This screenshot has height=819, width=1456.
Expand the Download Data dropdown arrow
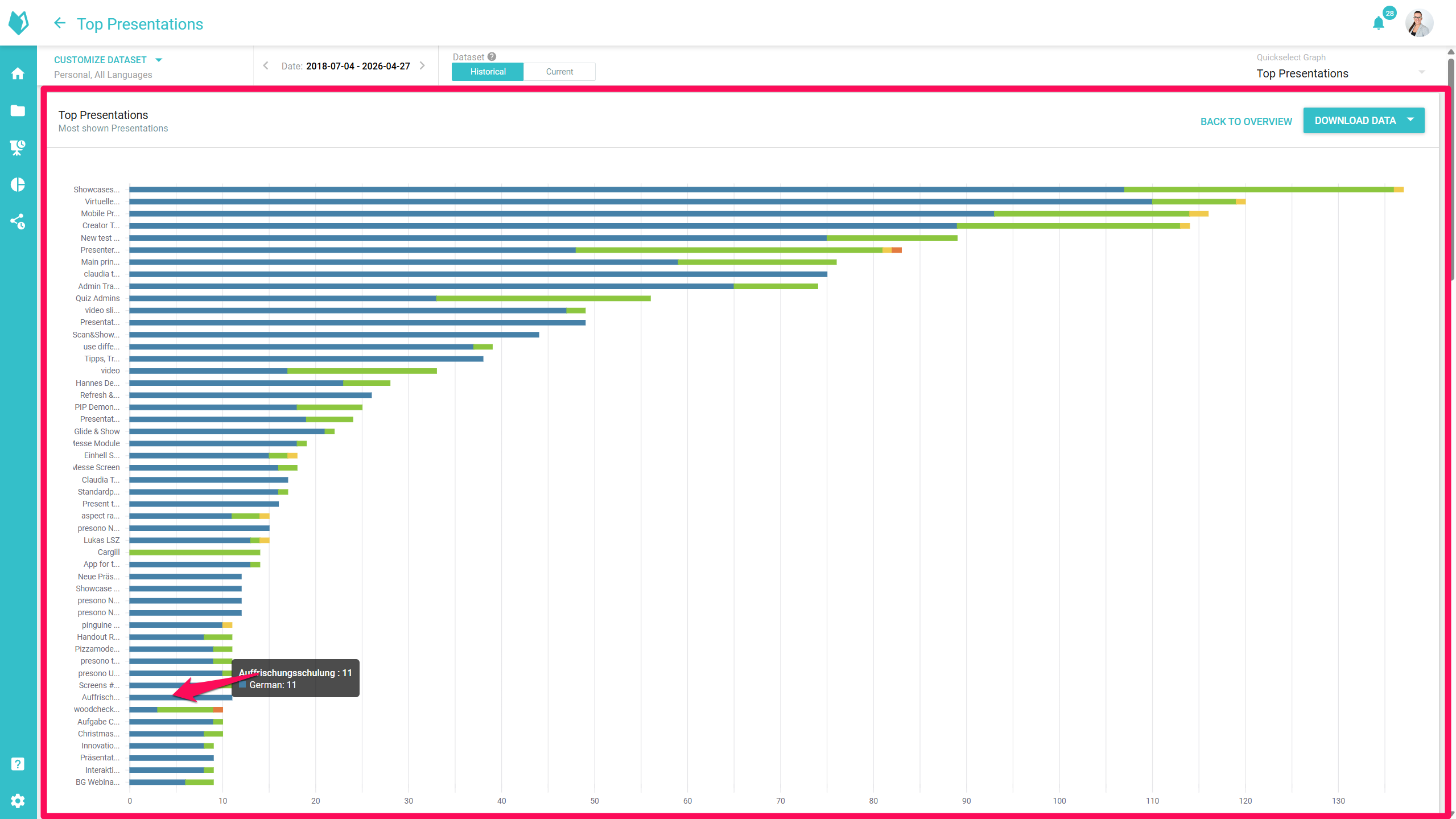pyautogui.click(x=1410, y=120)
